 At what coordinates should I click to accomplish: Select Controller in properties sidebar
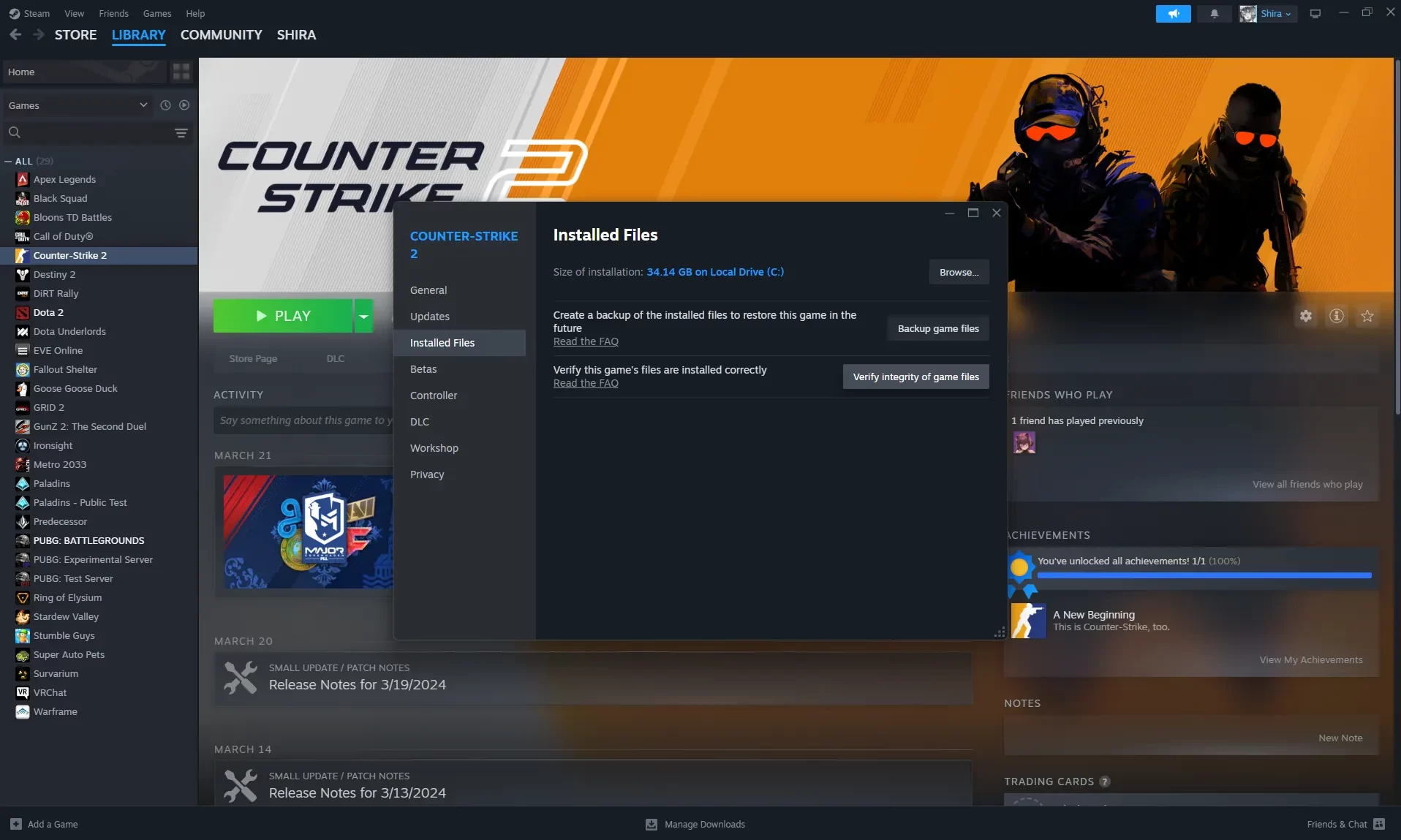(459, 396)
